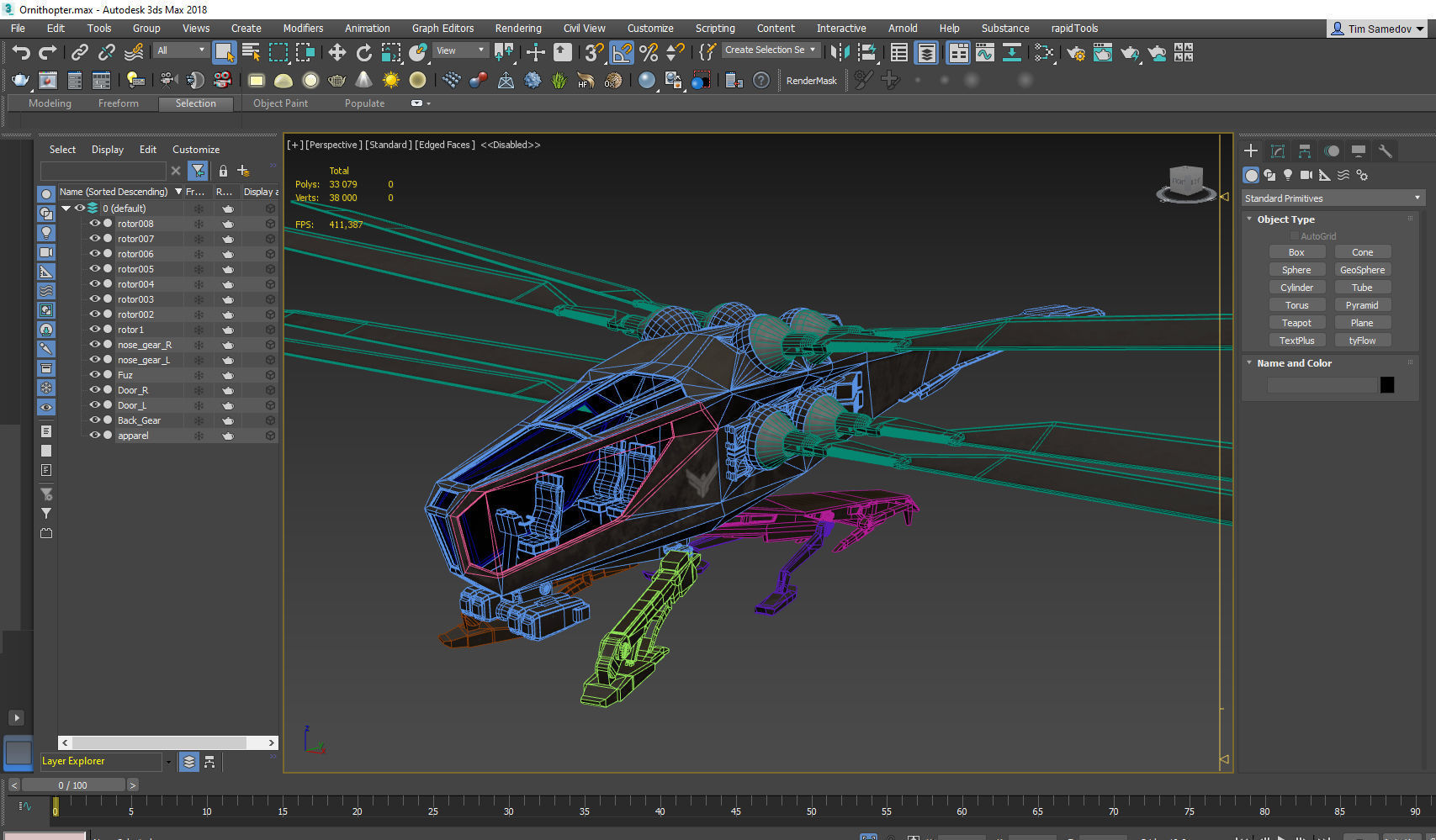
Task: Toggle the Angle Snap icon
Action: click(622, 52)
